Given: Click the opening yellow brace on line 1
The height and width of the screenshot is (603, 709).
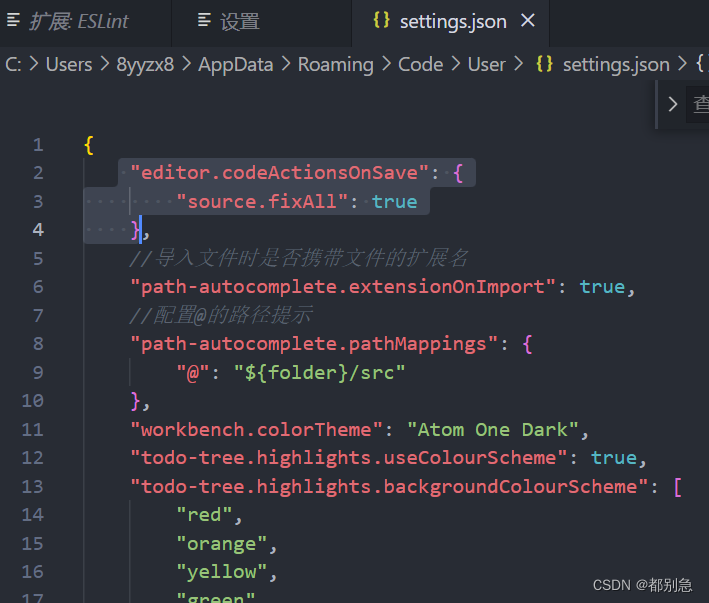Looking at the screenshot, I should click(x=89, y=145).
